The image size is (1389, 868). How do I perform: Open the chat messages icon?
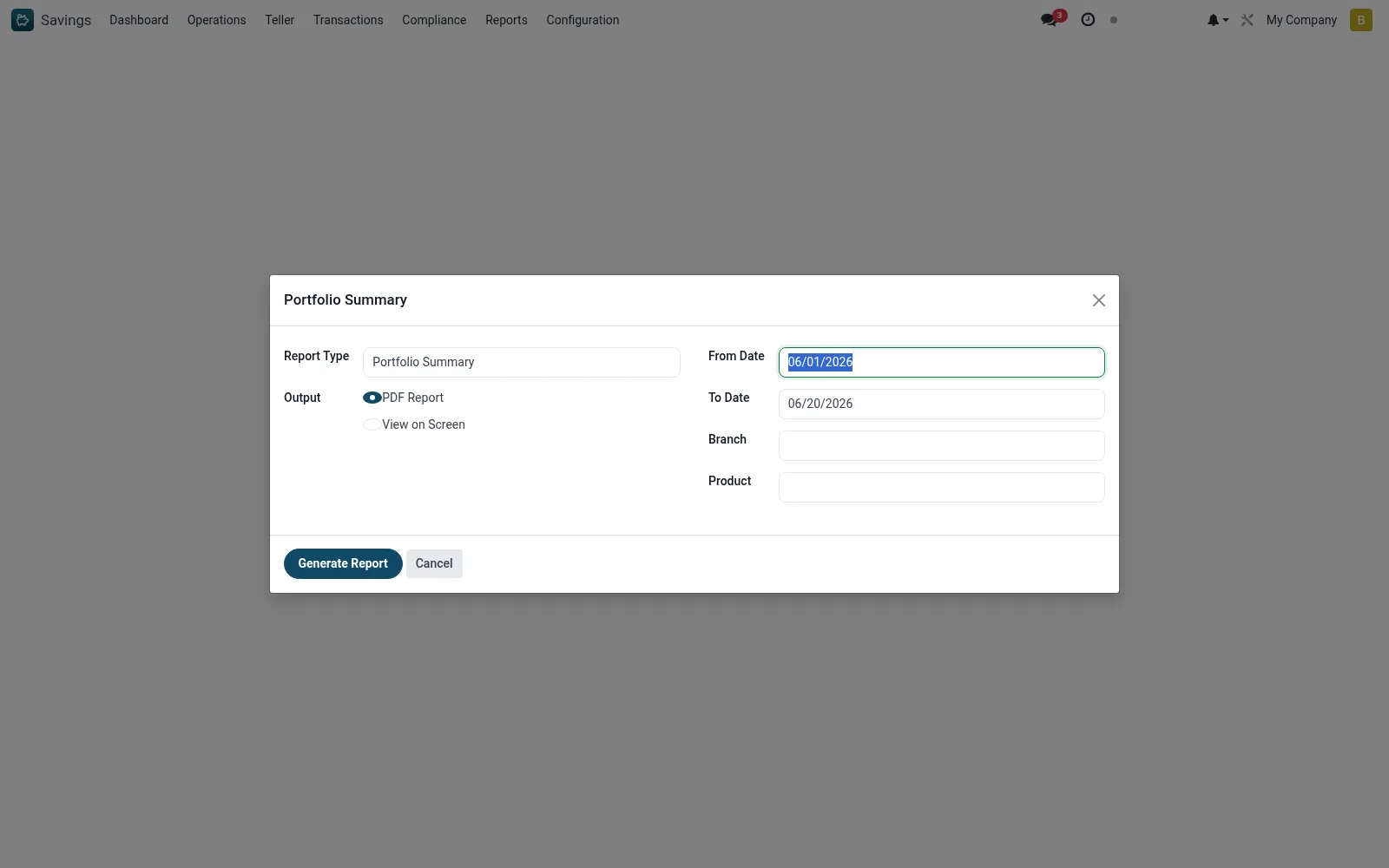pyautogui.click(x=1049, y=20)
